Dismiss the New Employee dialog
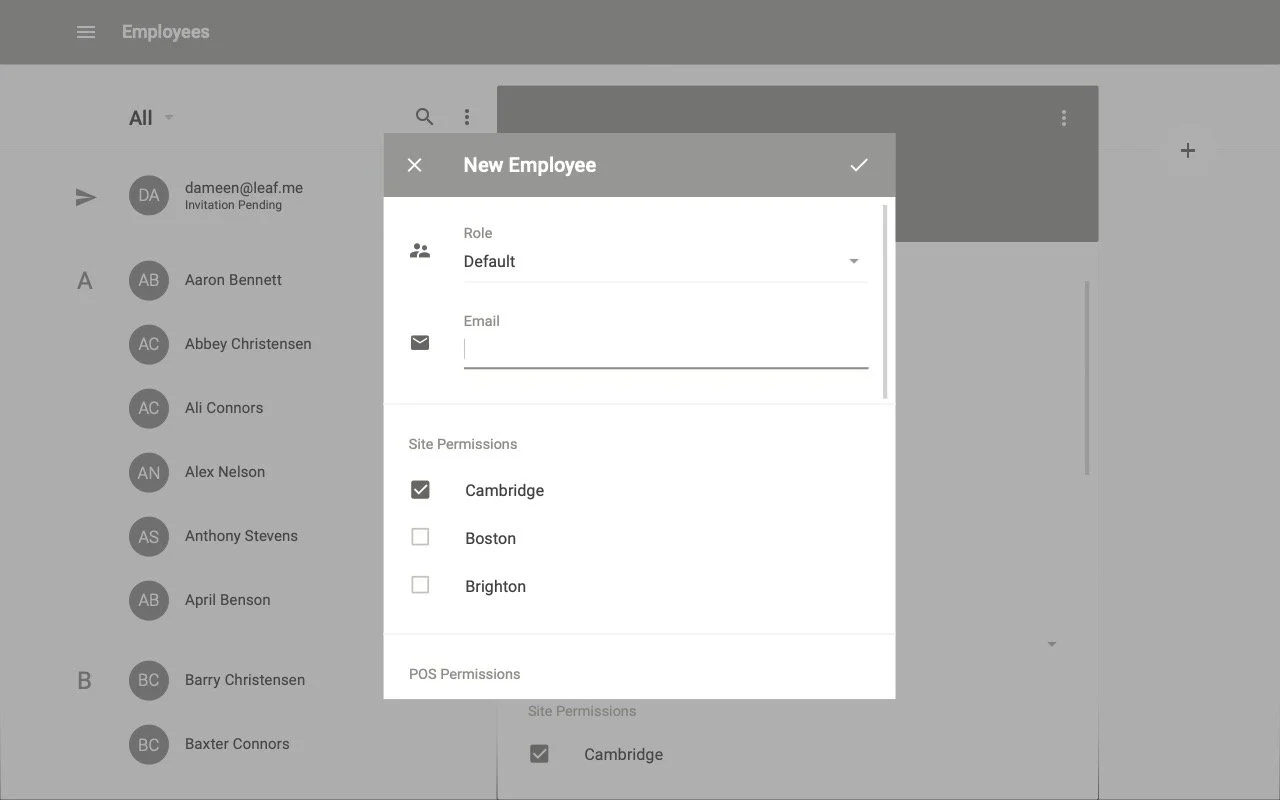Screen dimensions: 1280x800 pos(414,164)
